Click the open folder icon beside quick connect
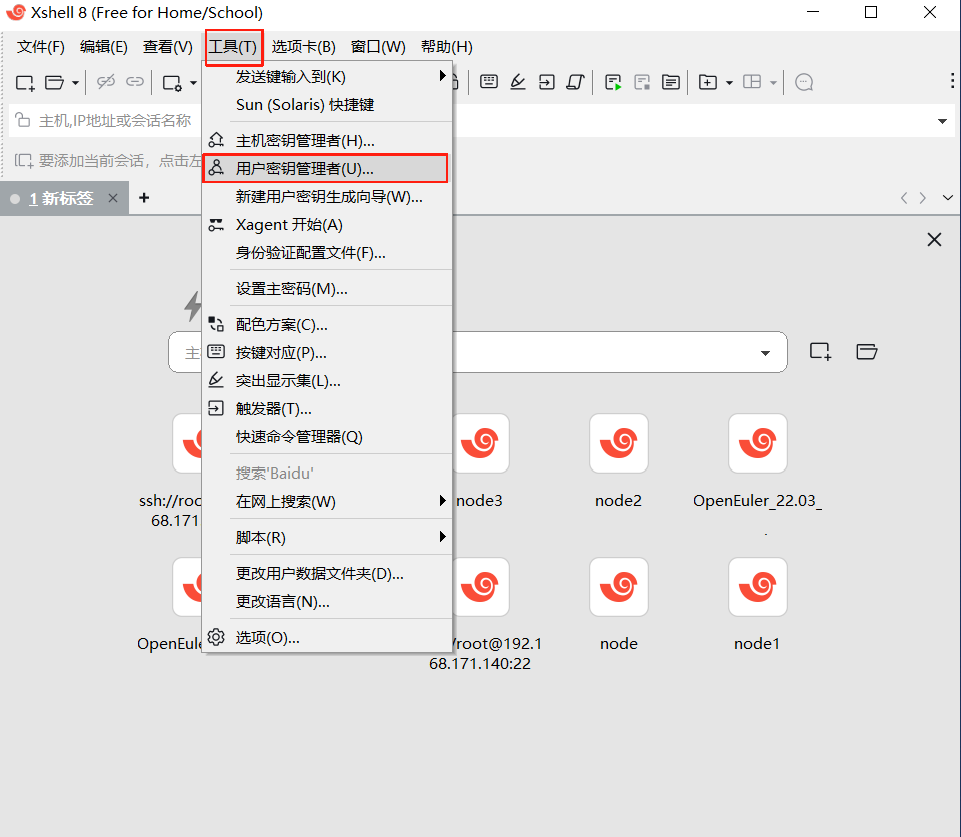 click(867, 352)
